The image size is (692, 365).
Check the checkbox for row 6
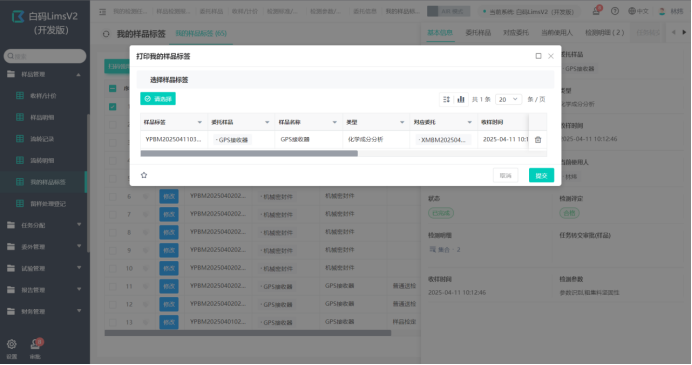coord(113,196)
